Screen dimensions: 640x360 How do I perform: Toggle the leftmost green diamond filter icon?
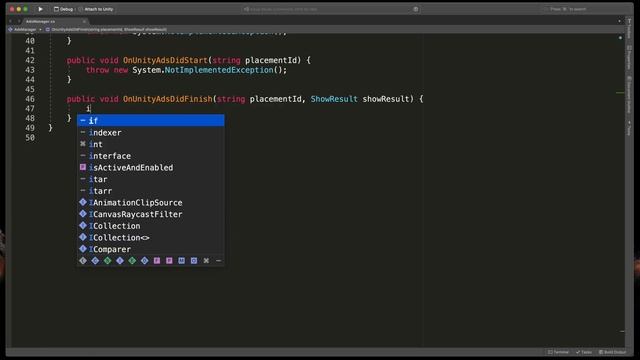(107, 260)
